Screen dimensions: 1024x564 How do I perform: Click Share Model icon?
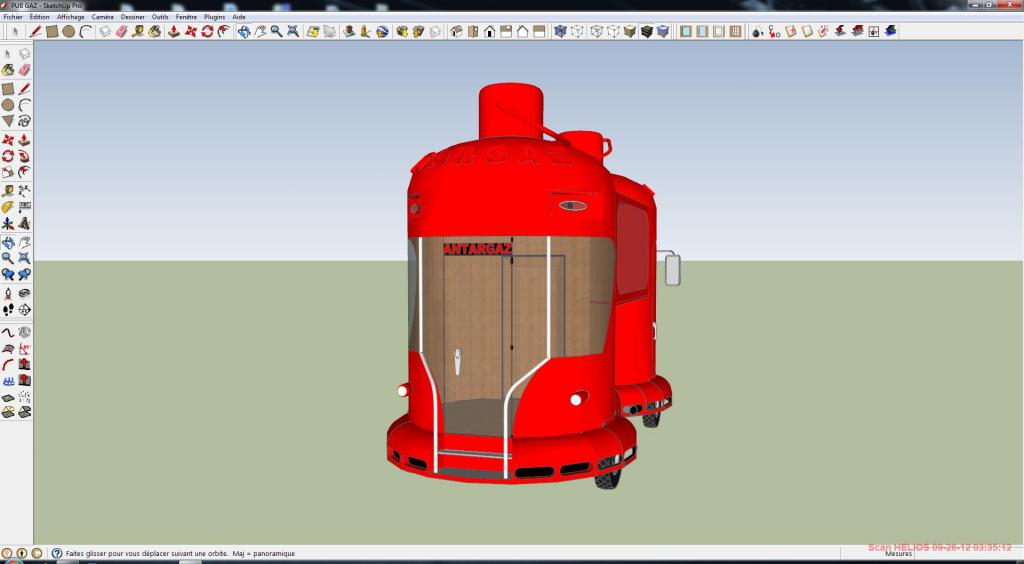click(418, 31)
